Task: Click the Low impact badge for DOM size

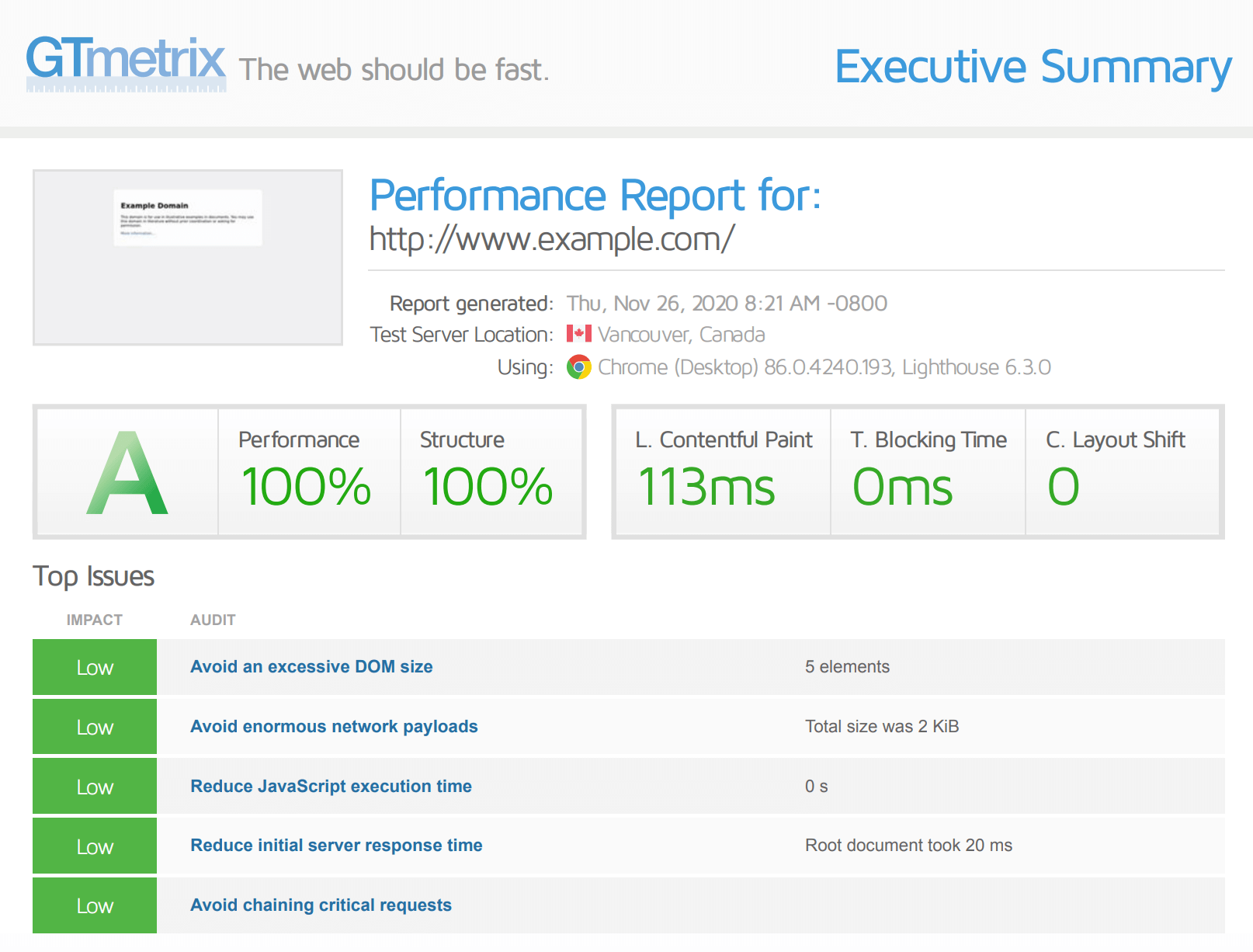Action: (95, 668)
